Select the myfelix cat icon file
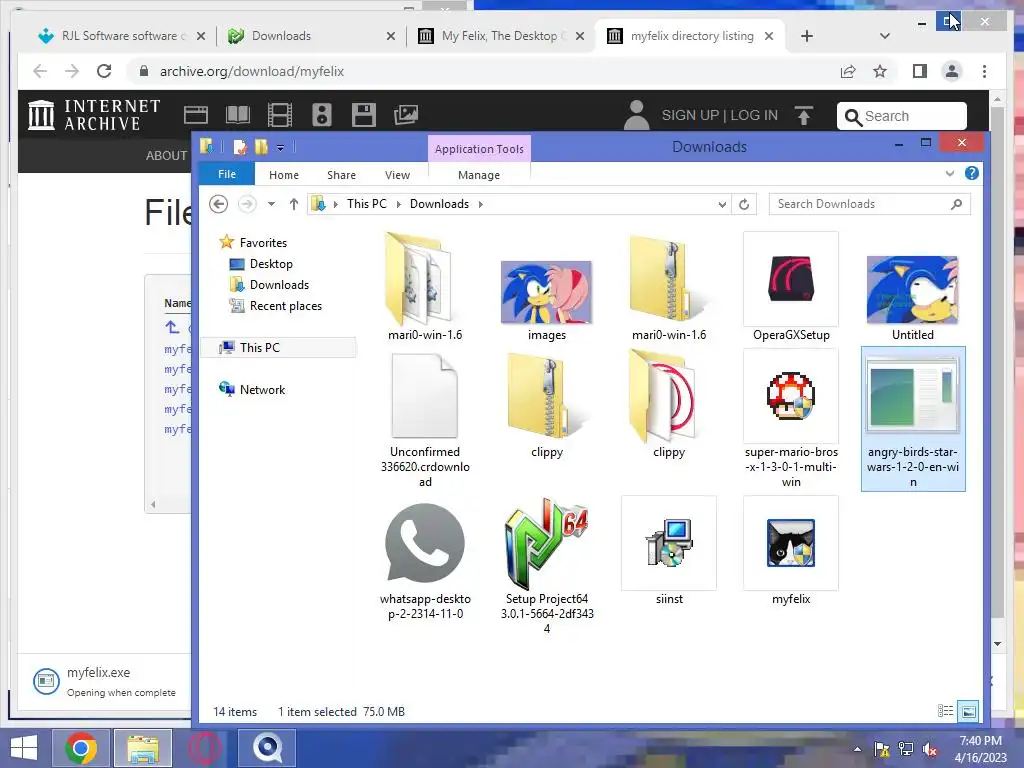 [x=791, y=543]
